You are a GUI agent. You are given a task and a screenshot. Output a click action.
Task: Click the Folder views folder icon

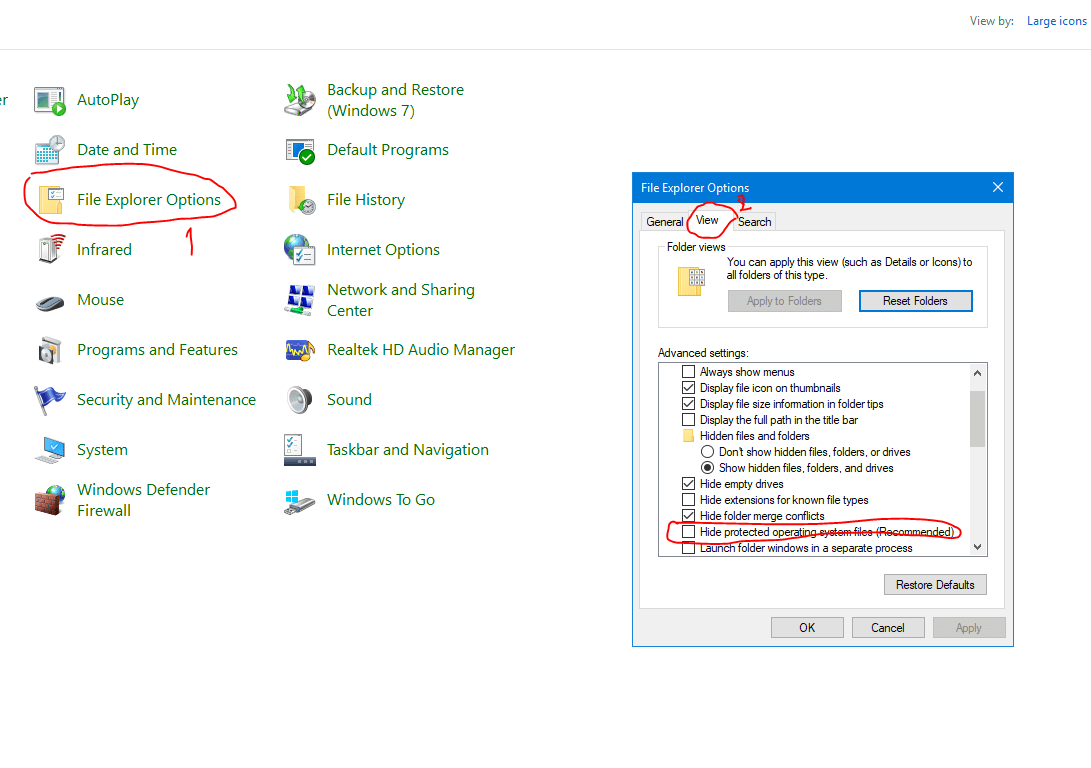click(692, 281)
